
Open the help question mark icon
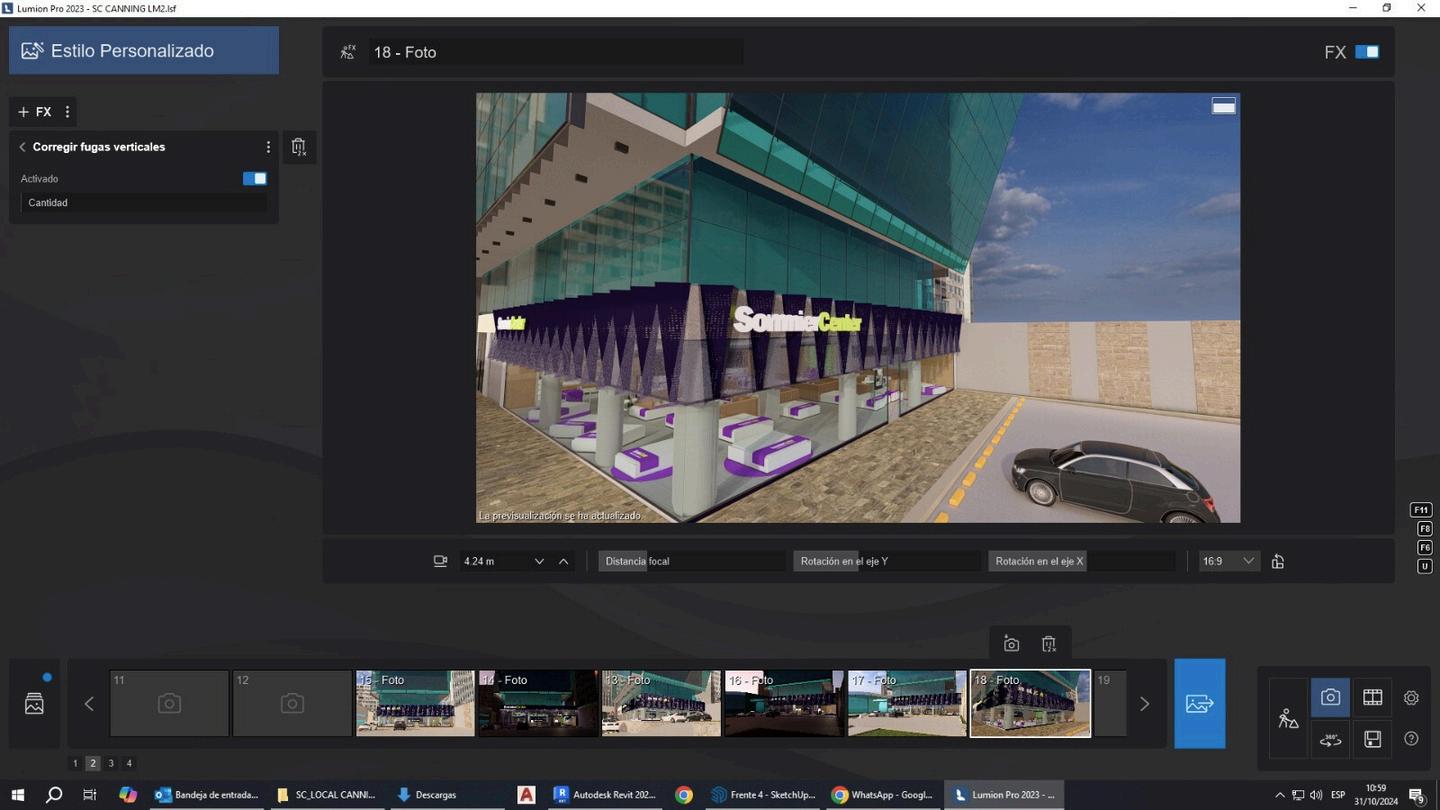pos(1411,739)
